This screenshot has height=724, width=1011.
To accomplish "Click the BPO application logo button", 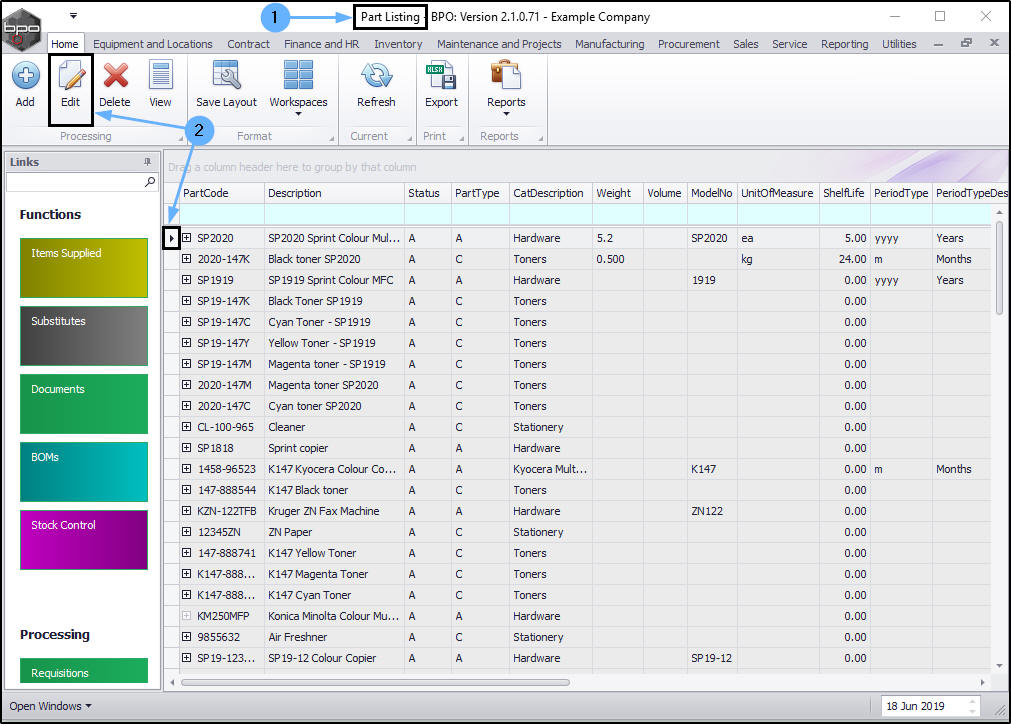I will (21, 28).
